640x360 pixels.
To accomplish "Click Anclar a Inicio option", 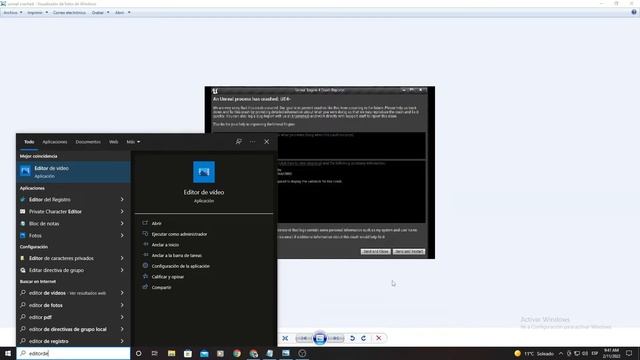I will [x=165, y=245].
